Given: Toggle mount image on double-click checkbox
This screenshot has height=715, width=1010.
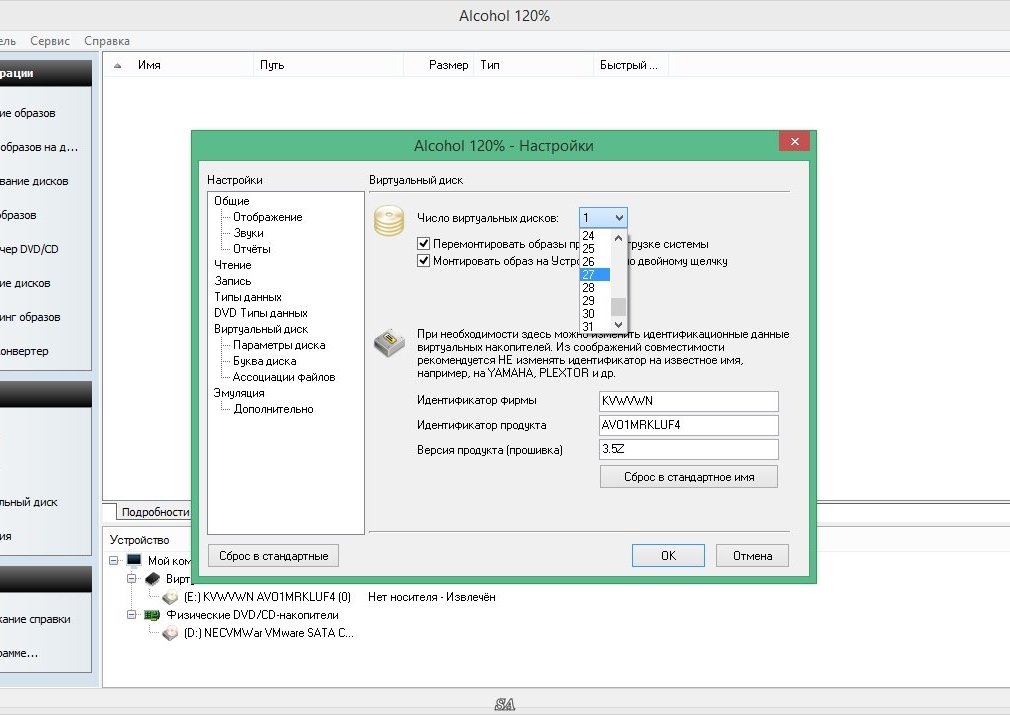Looking at the screenshot, I should [423, 261].
